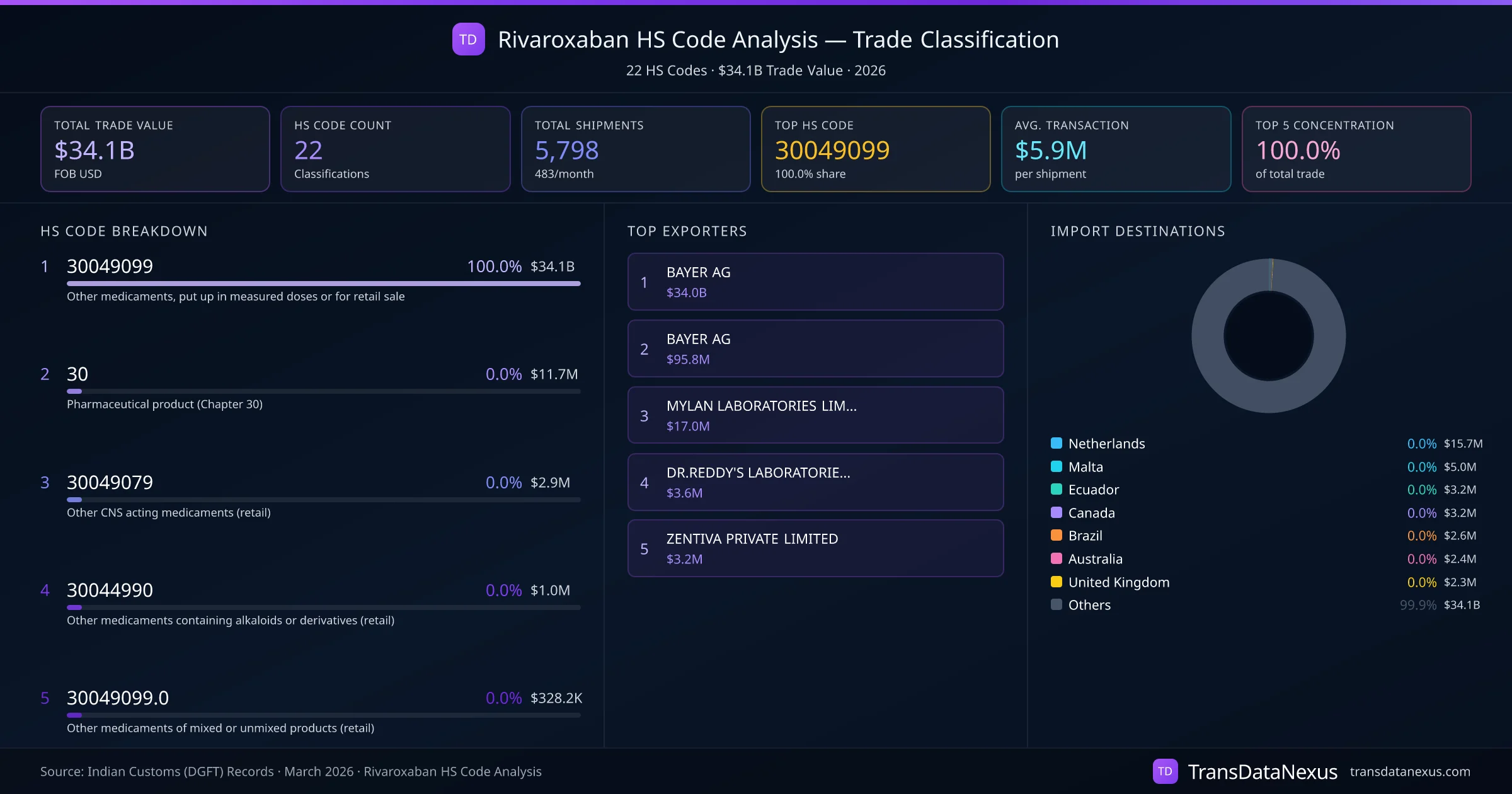Click the Brazil orange legend square

pyautogui.click(x=1057, y=536)
